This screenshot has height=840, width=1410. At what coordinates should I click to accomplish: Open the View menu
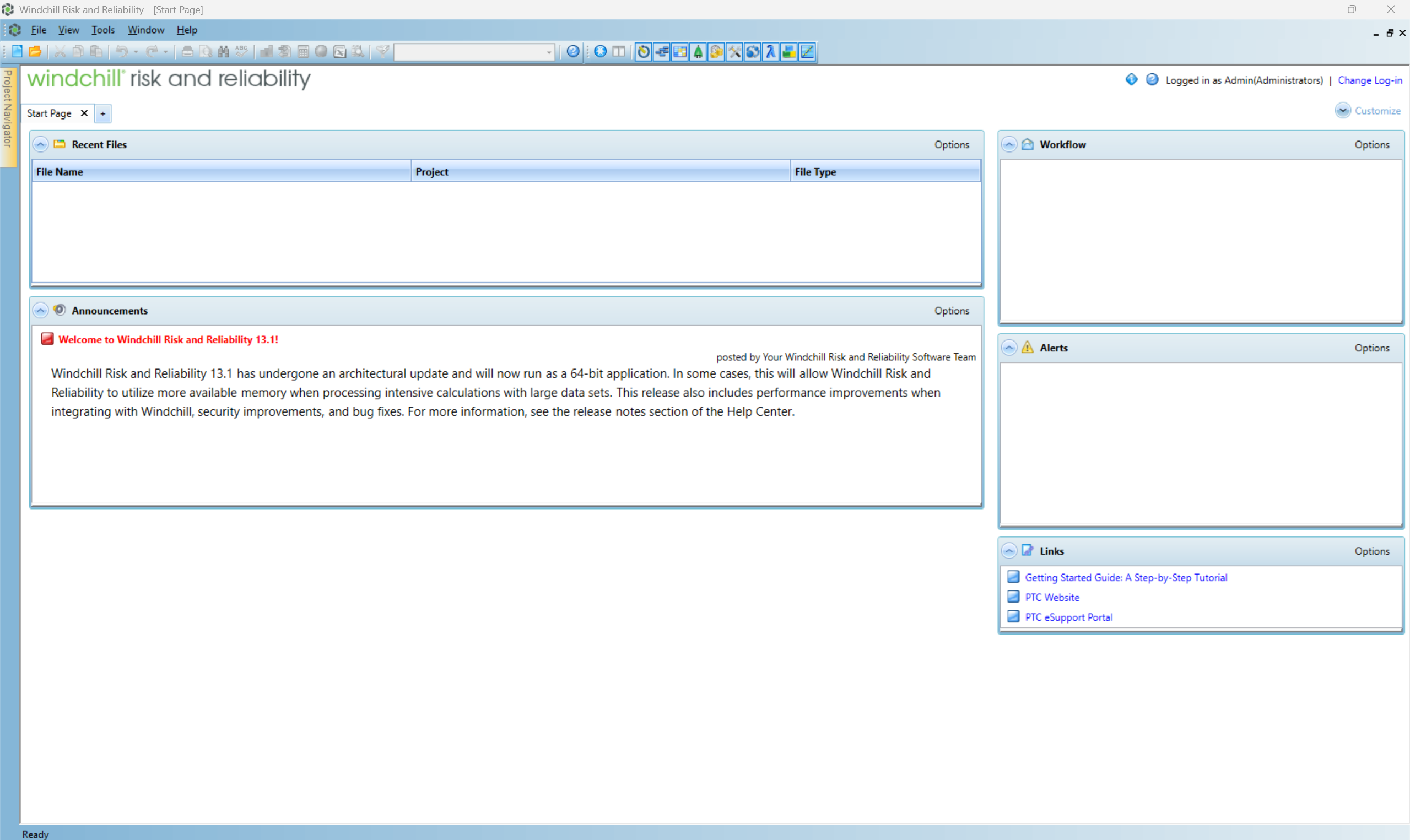point(68,30)
